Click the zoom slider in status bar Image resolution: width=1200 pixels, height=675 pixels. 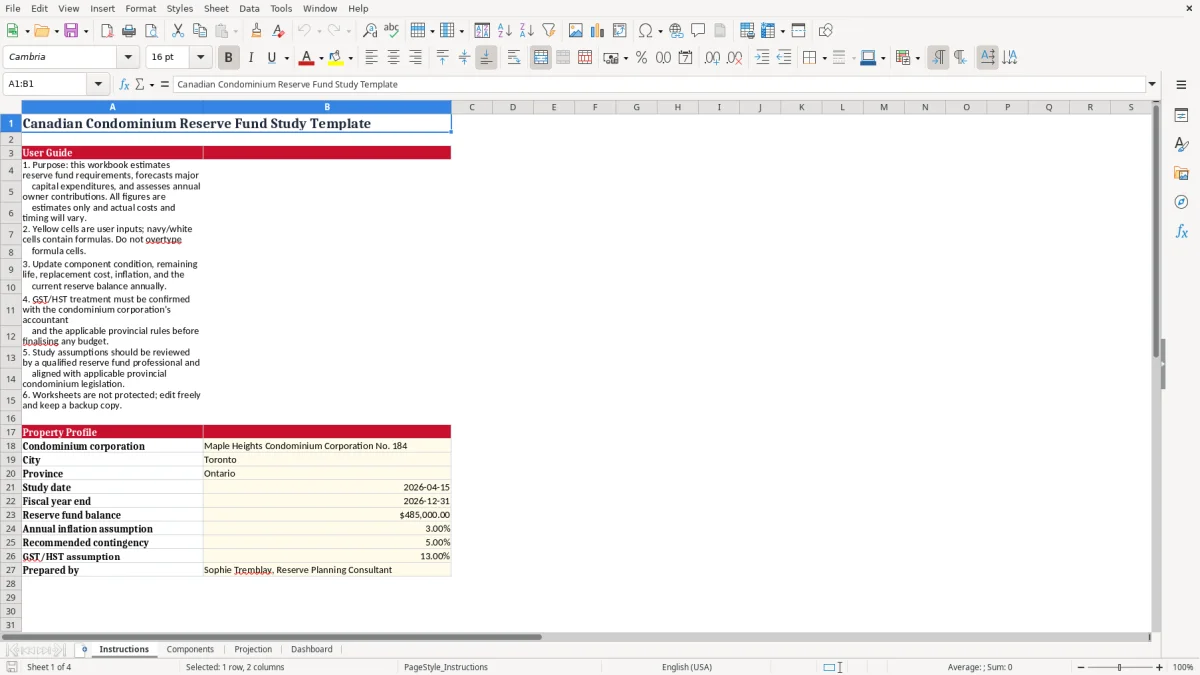coord(1120,667)
